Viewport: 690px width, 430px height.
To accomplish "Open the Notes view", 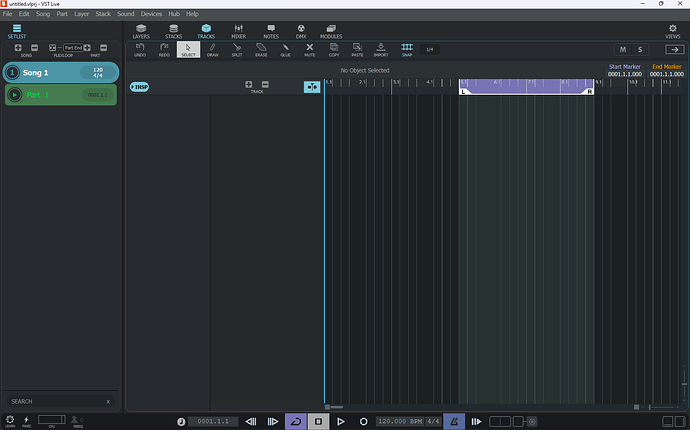I will [x=271, y=31].
